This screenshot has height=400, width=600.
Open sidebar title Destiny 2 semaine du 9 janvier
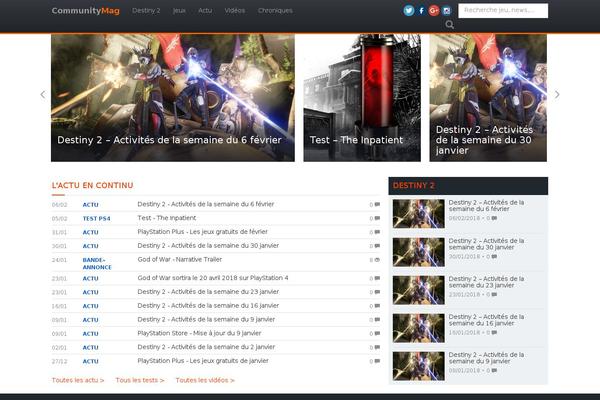(x=486, y=358)
